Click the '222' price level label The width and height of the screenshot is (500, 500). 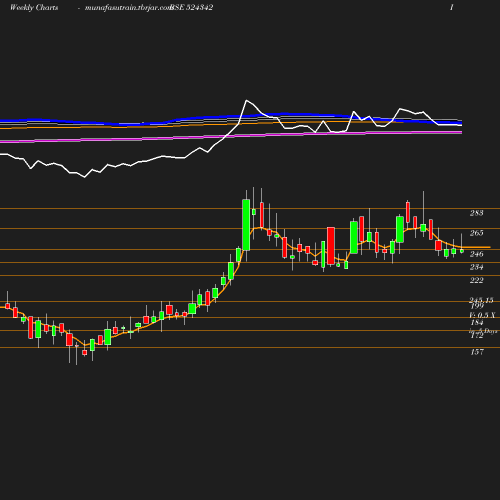(x=477, y=280)
